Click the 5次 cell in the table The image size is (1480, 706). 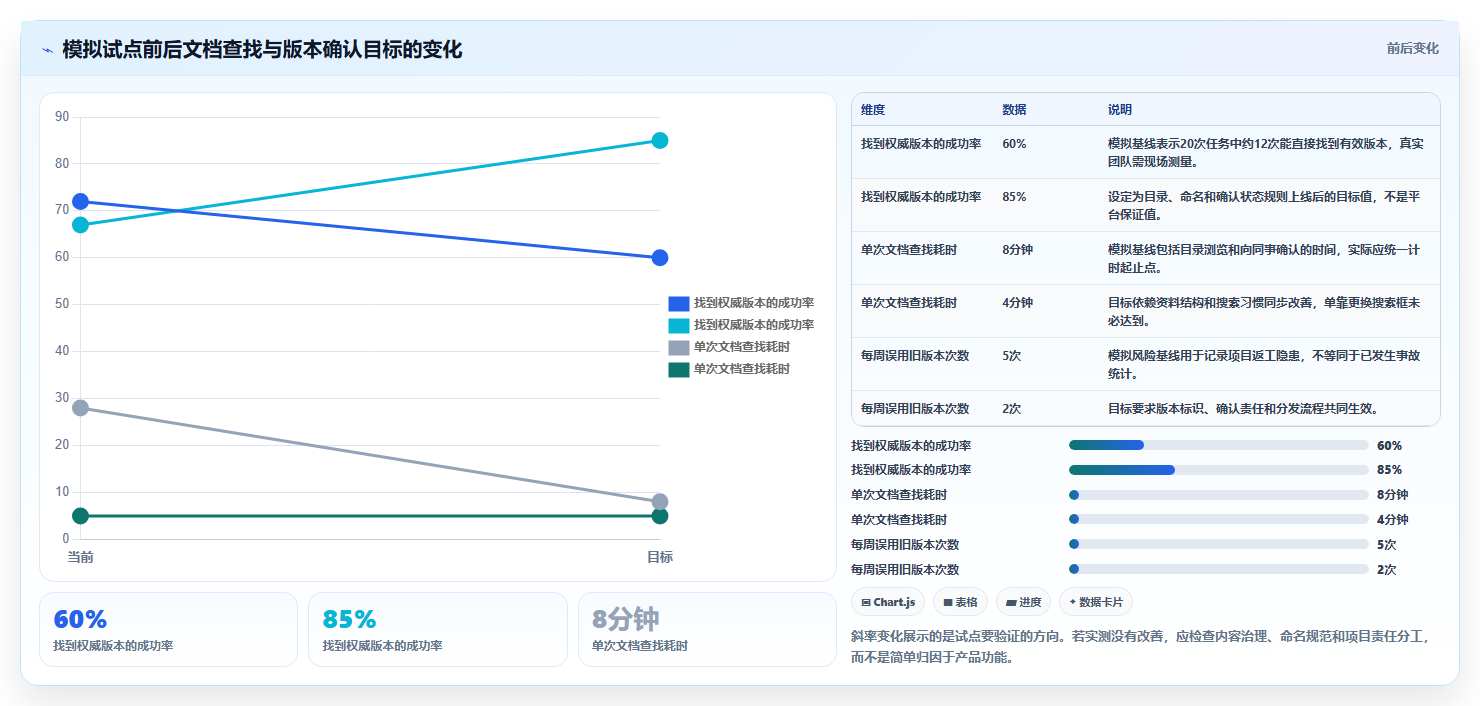pyautogui.click(x=1012, y=356)
